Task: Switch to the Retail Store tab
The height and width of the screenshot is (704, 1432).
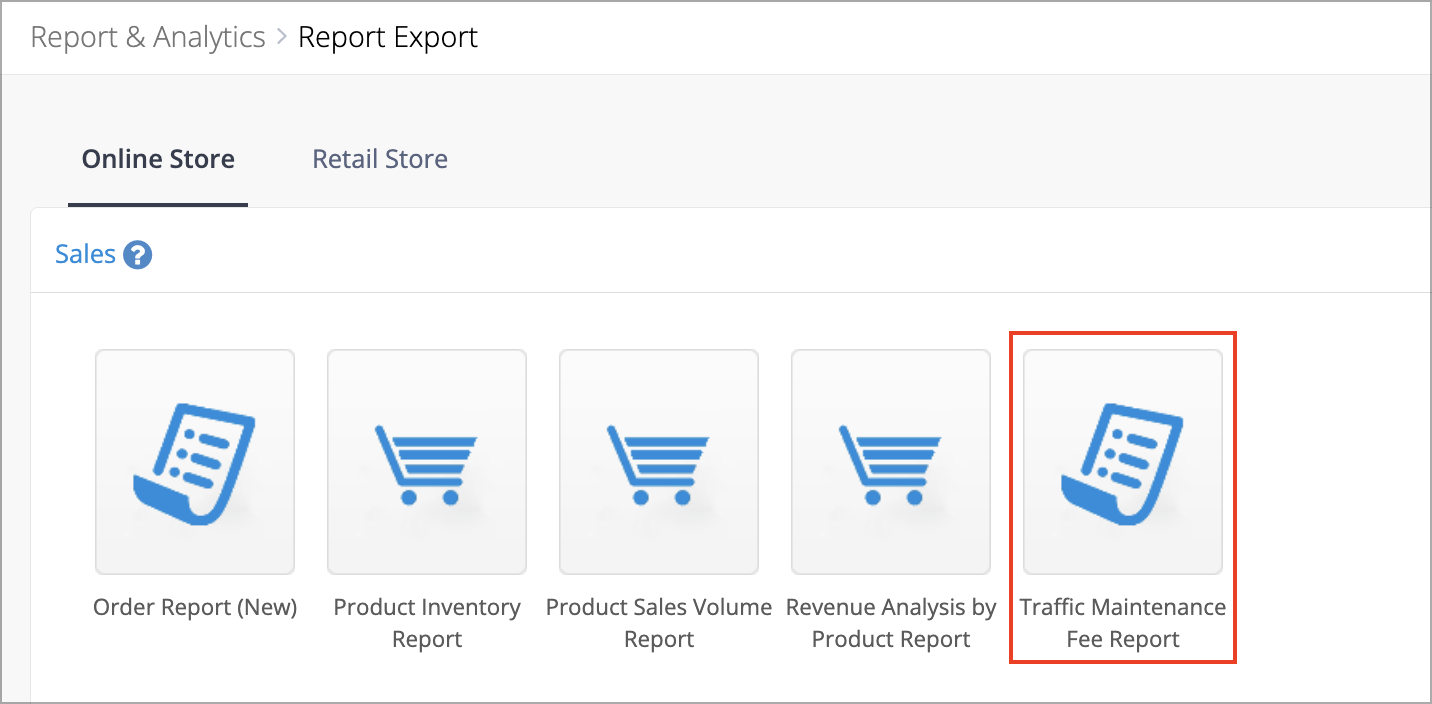Action: pyautogui.click(x=380, y=159)
